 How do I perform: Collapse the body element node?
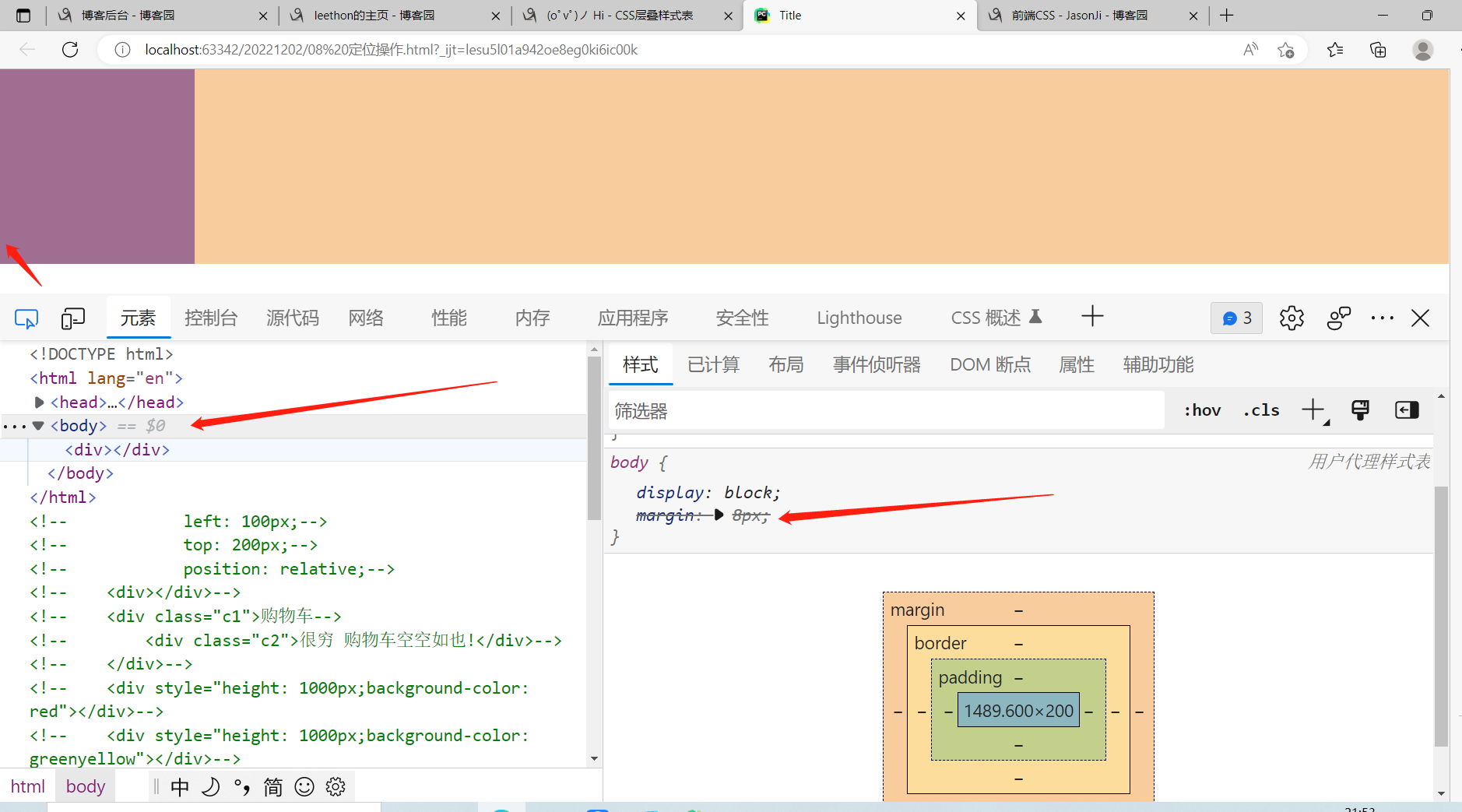[38, 426]
